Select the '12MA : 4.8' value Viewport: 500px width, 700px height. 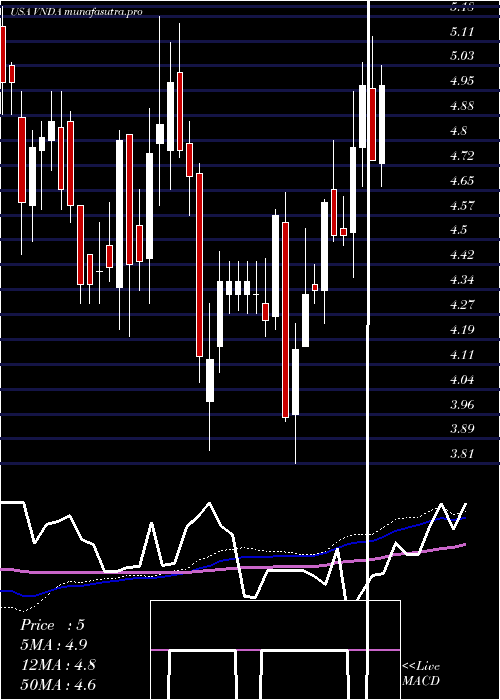coord(58,665)
